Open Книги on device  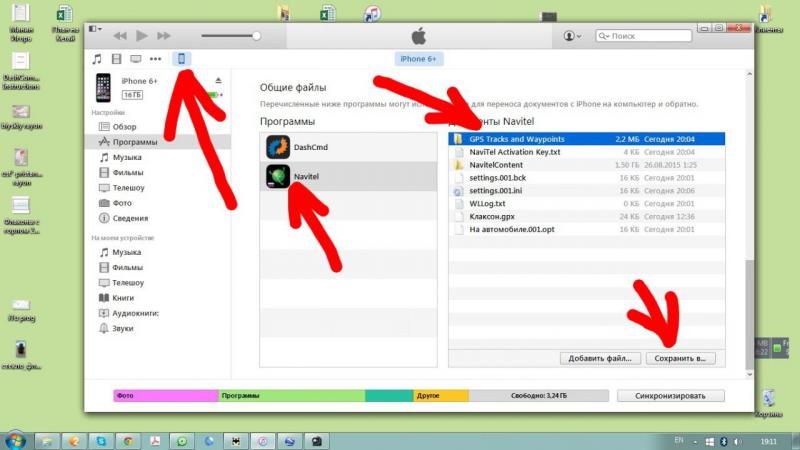(x=123, y=298)
